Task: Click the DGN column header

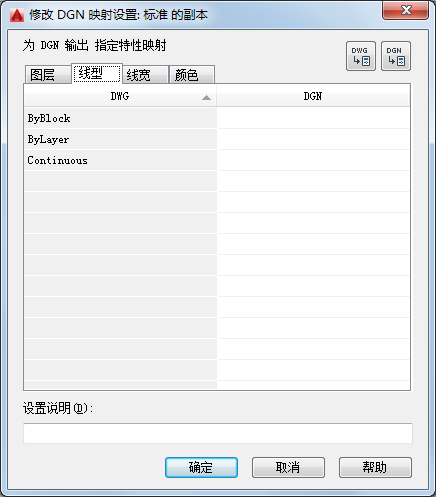Action: (313, 96)
